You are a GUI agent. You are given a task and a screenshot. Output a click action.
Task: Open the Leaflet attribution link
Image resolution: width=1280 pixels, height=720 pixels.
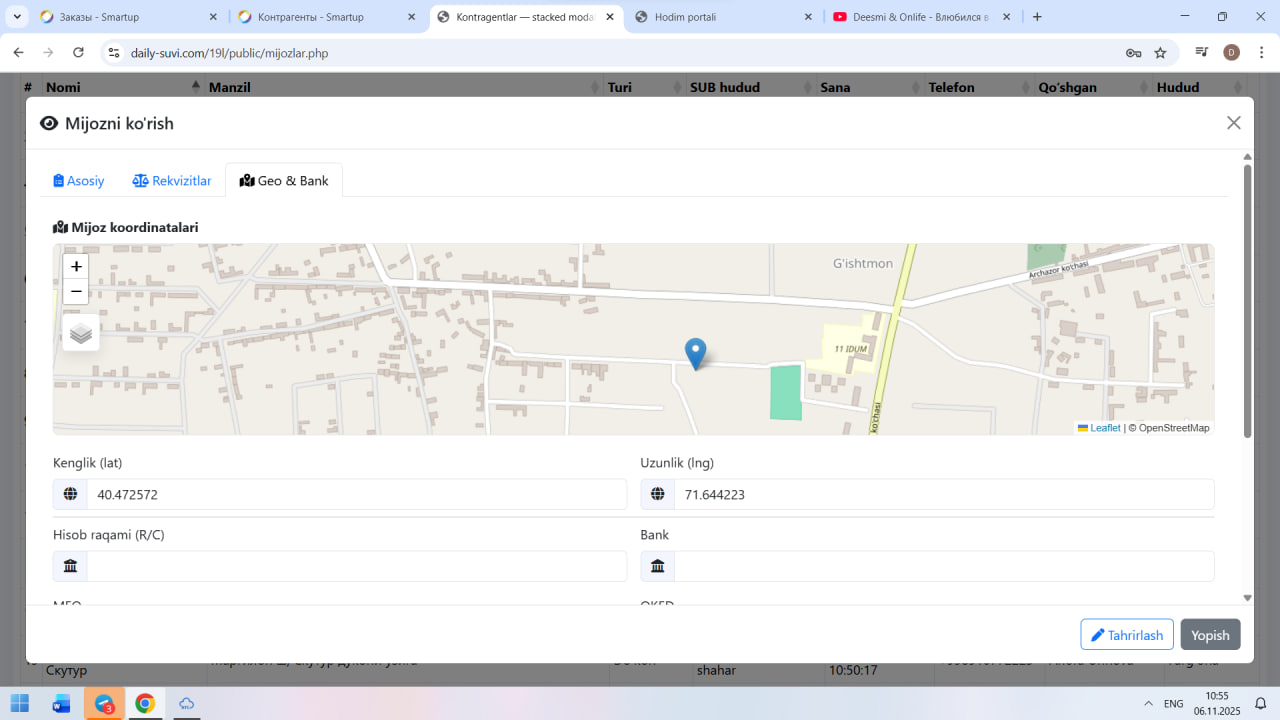tap(1104, 428)
